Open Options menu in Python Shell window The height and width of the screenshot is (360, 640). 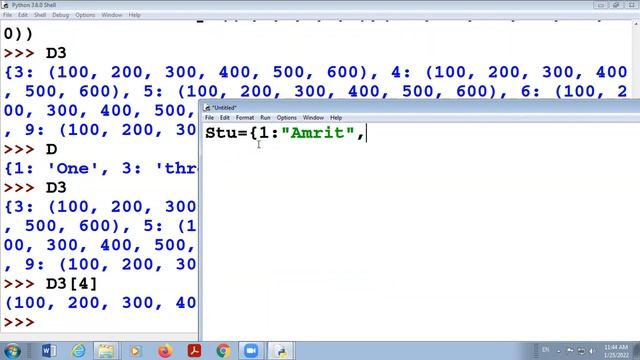click(x=85, y=15)
